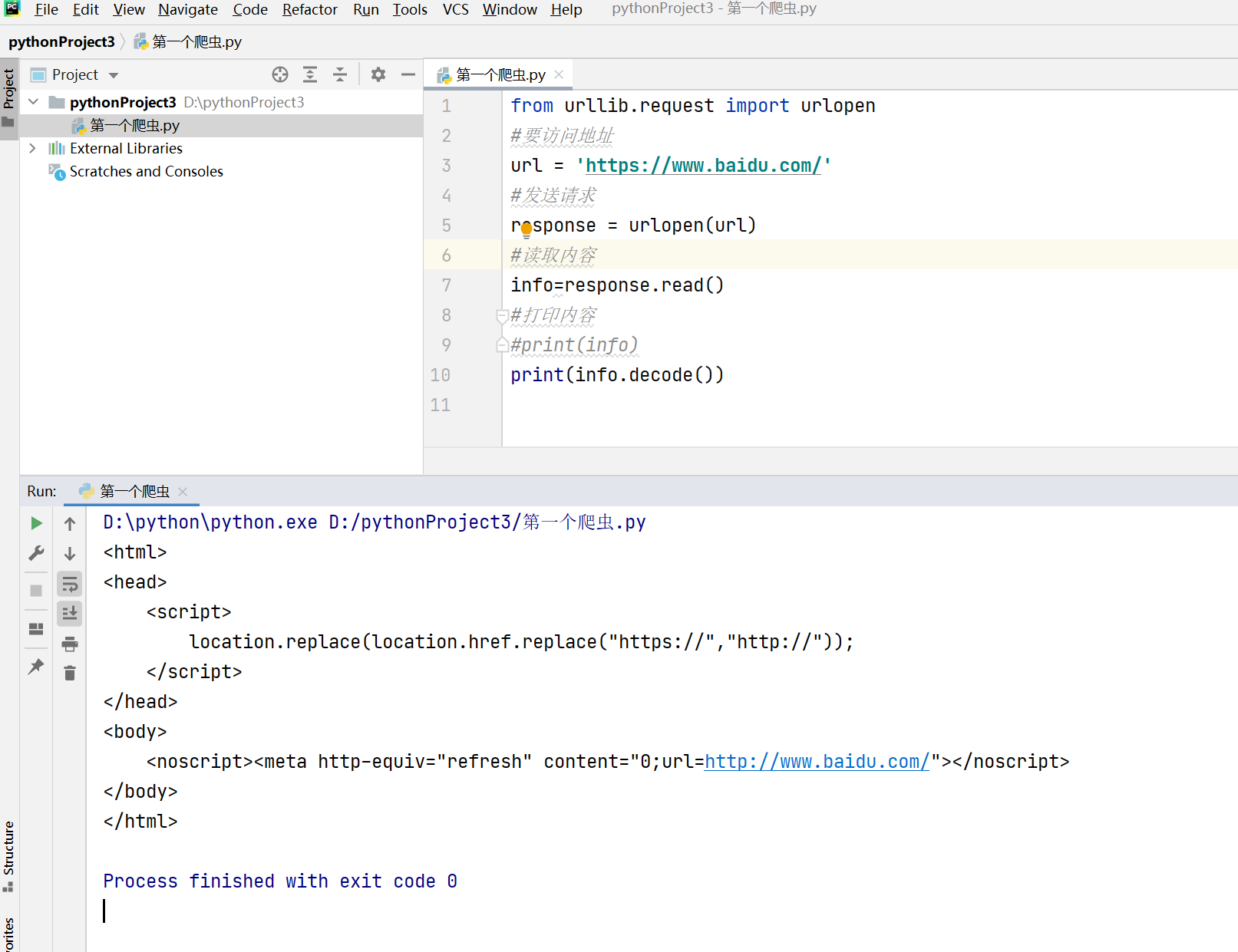Click line number 6 in the gutter
The height and width of the screenshot is (952, 1238).
point(446,255)
